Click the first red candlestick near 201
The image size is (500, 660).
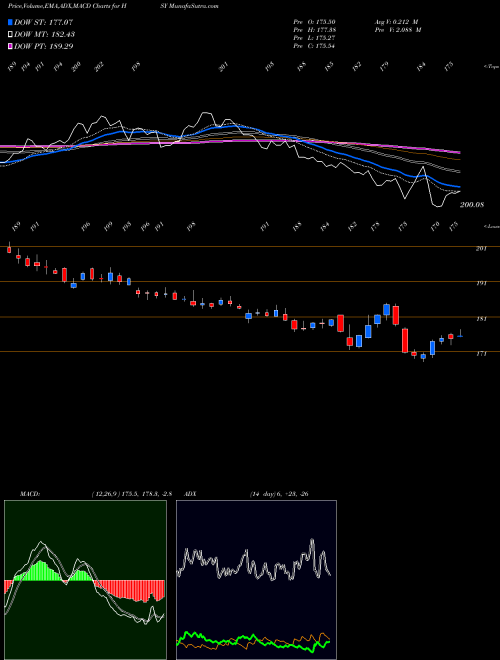click(x=9, y=249)
